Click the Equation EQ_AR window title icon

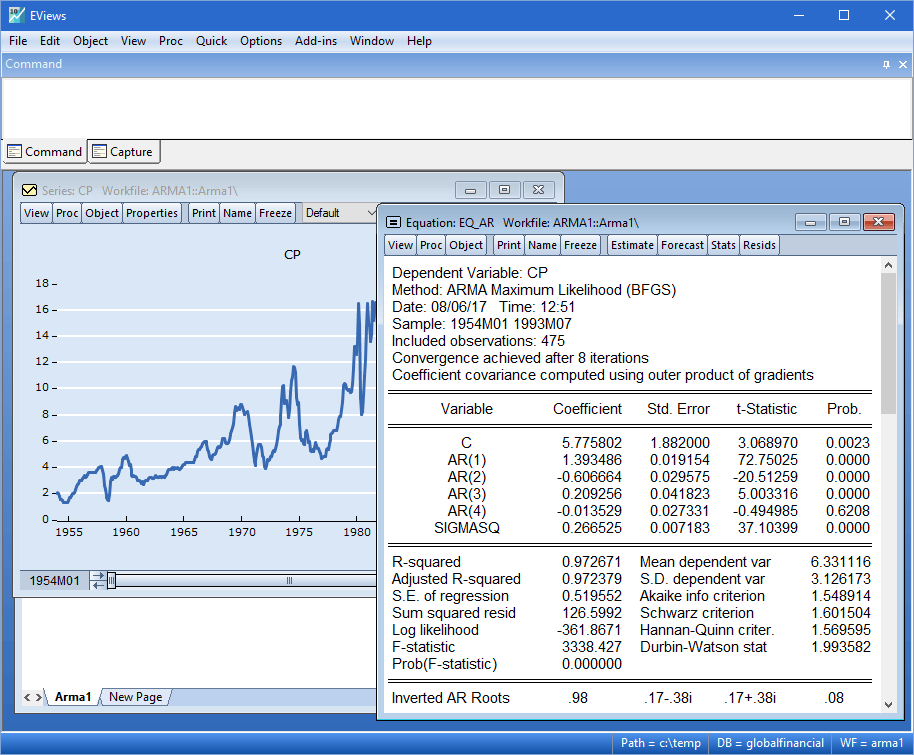tap(393, 222)
